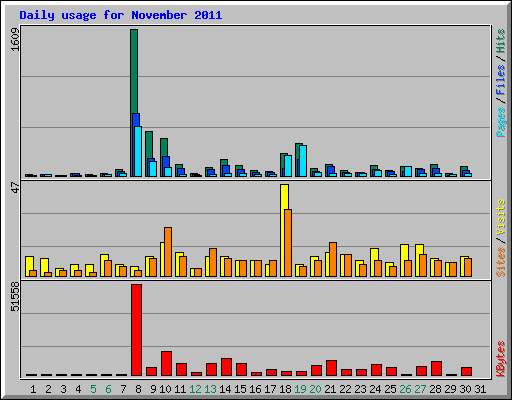Click the green 'Hits' legend label

pos(500,41)
